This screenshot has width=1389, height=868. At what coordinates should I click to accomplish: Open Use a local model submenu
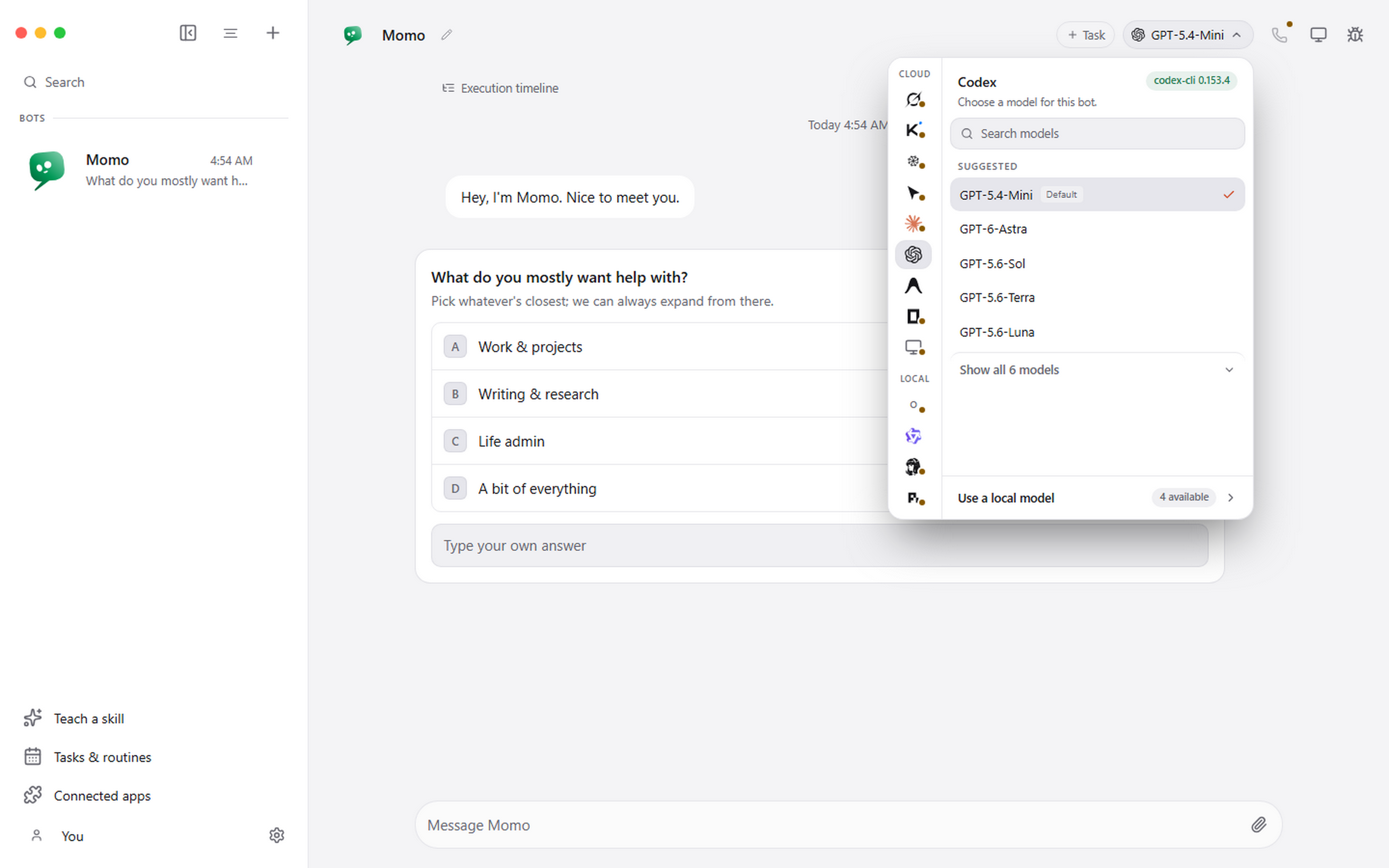tap(1097, 498)
